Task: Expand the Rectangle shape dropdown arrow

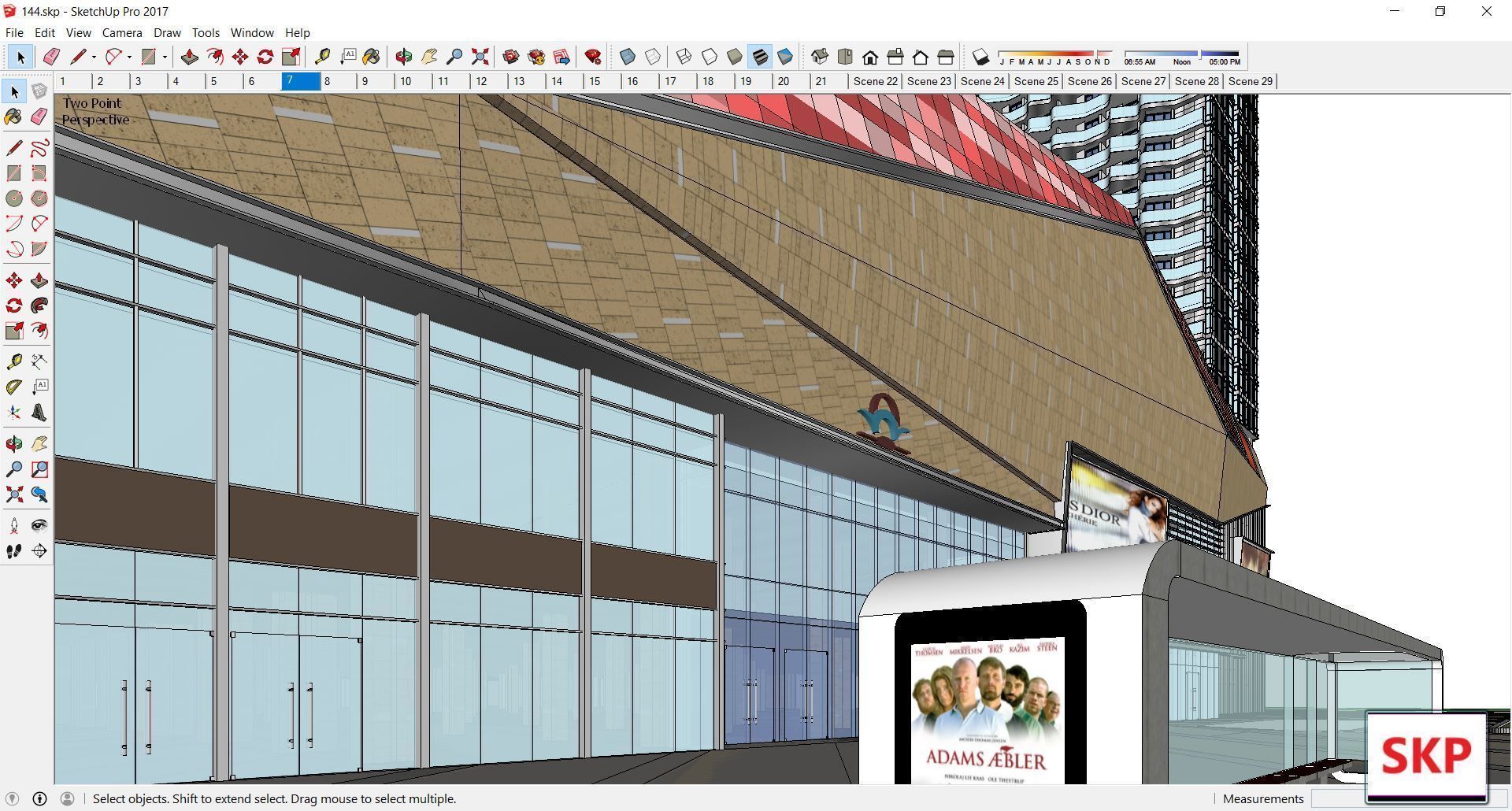Action: [x=165, y=57]
